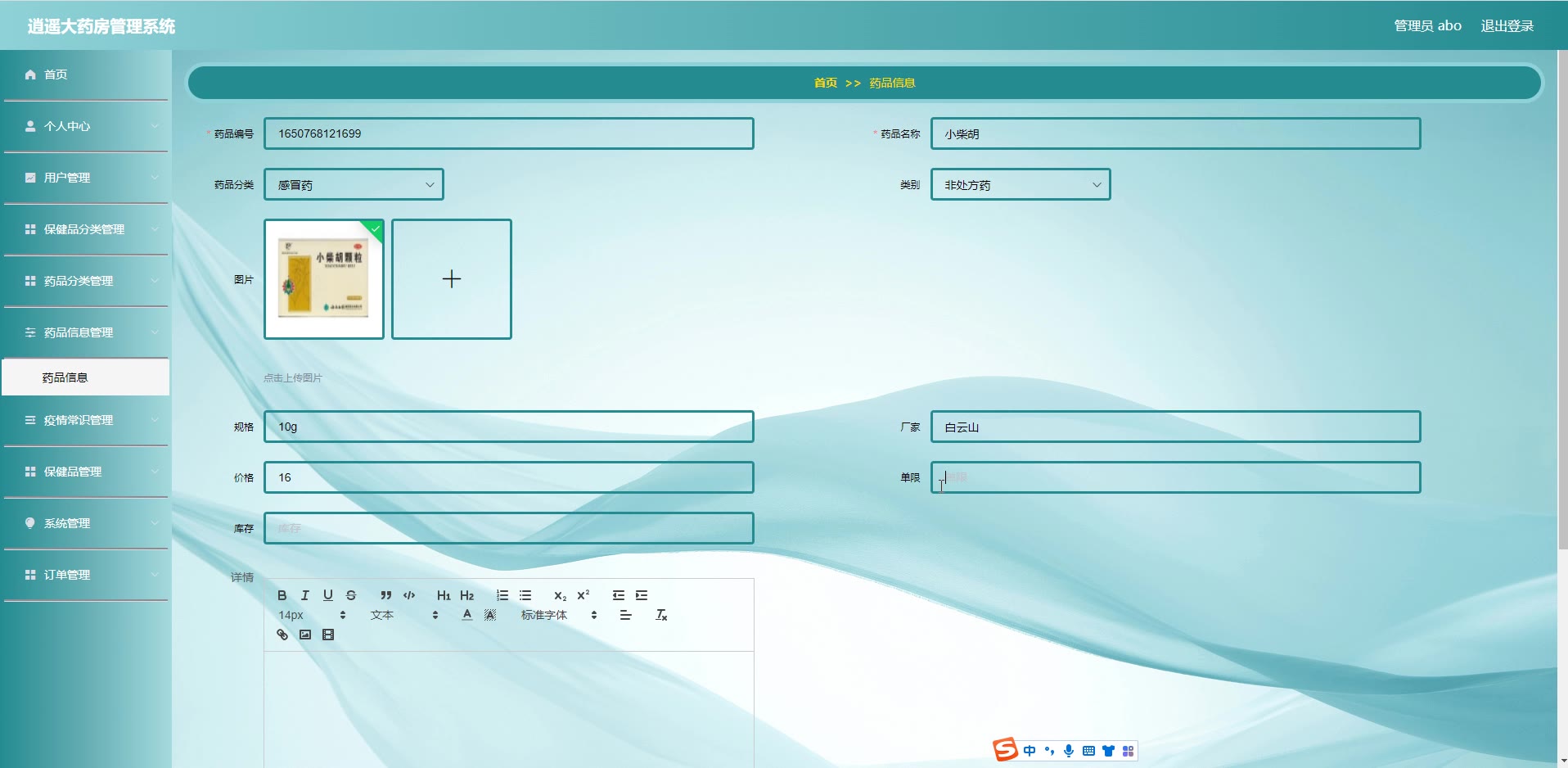The width and height of the screenshot is (1568, 768).
Task: Click the Sogou input method logo
Action: pos(1005,749)
